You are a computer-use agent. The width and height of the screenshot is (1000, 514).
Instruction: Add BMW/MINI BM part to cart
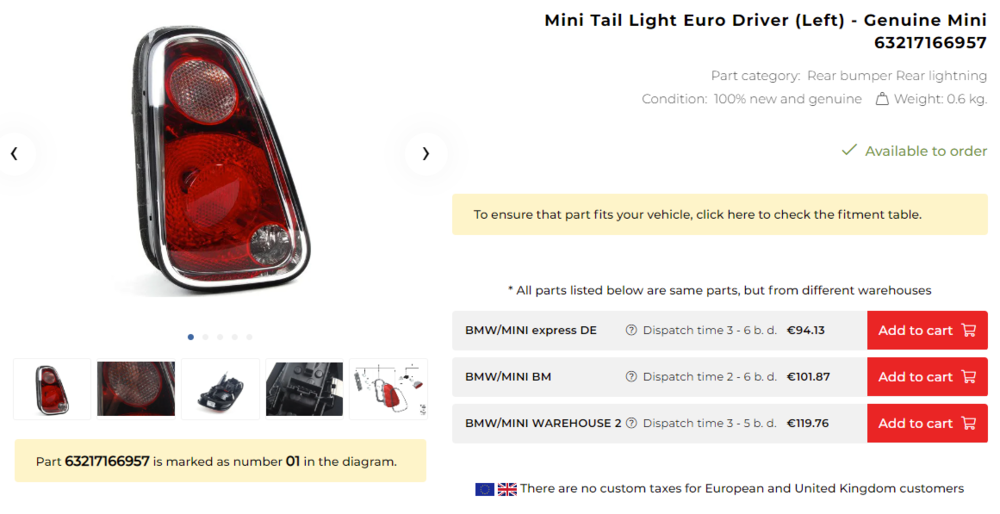(926, 377)
